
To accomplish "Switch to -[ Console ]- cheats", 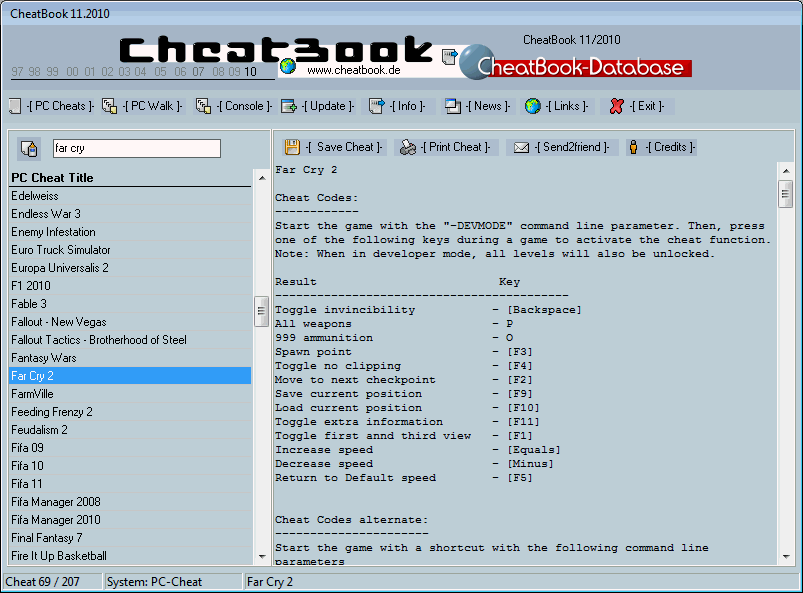I will [x=244, y=106].
